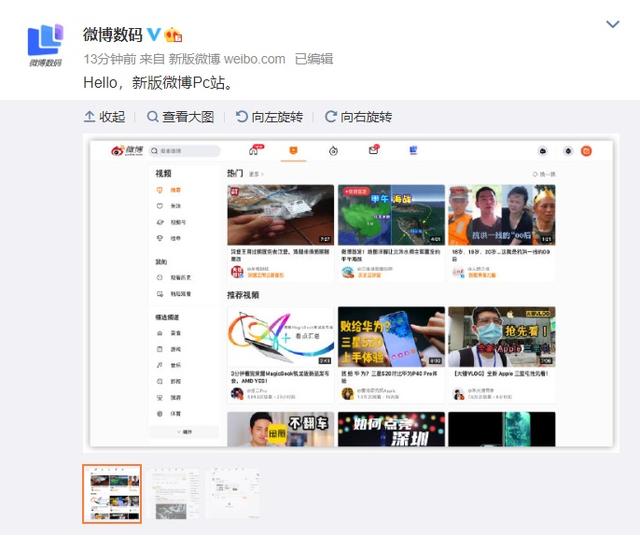Rotate image left with 向左旋转
The height and width of the screenshot is (536, 640).
(269, 117)
